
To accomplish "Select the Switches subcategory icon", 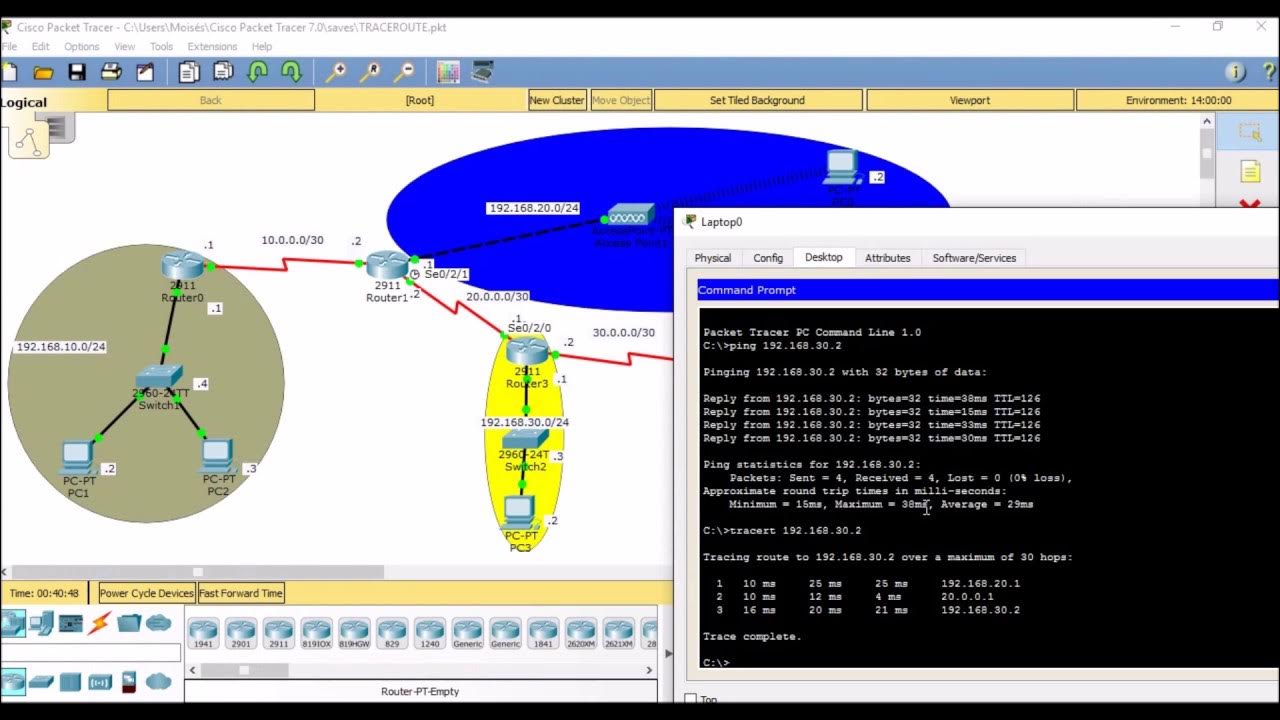I will pos(41,682).
